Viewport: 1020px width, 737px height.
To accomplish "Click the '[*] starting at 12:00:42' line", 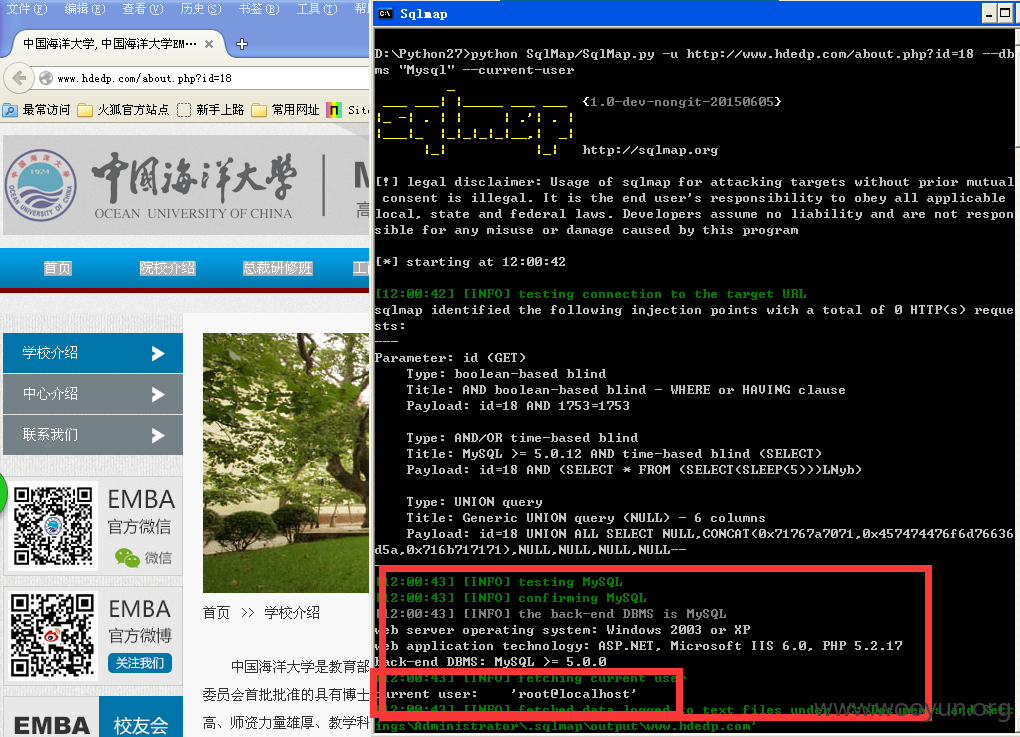I will (x=470, y=262).
